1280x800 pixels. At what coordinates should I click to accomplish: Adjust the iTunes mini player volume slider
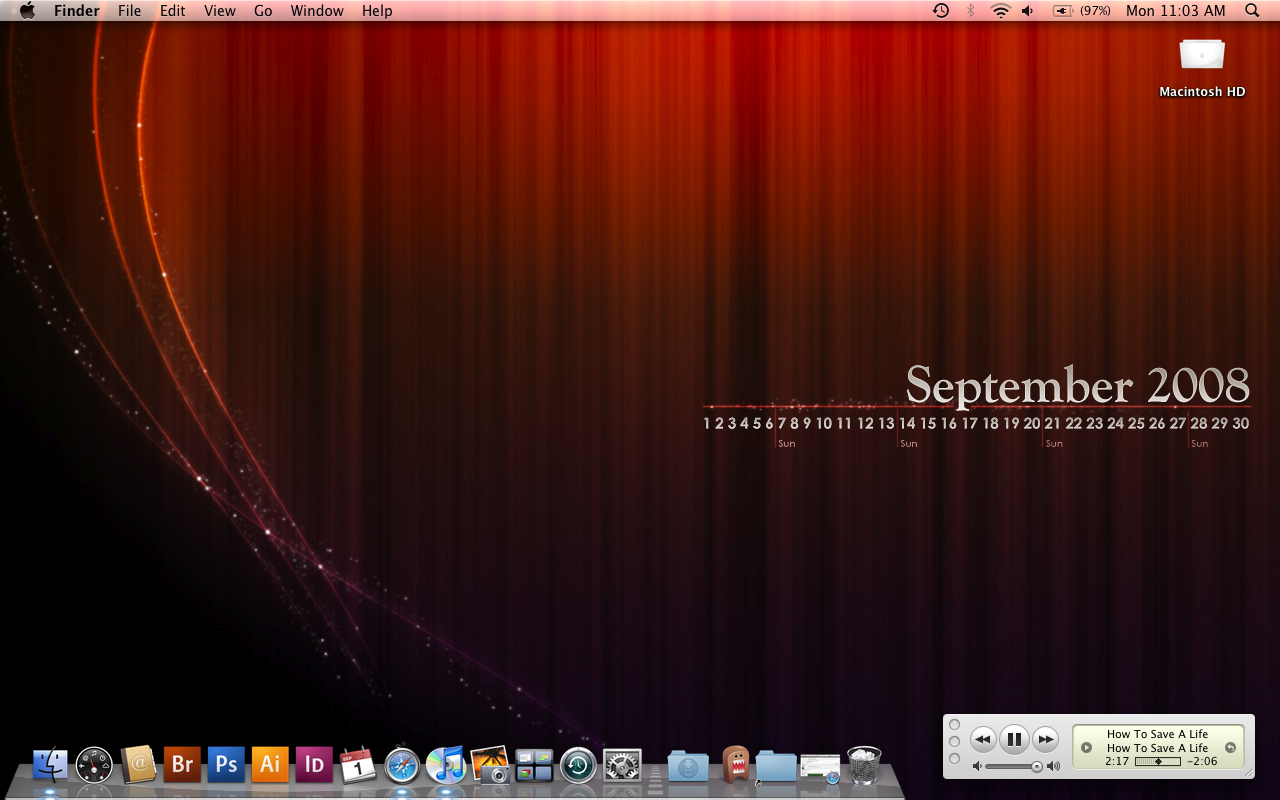tap(1015, 766)
